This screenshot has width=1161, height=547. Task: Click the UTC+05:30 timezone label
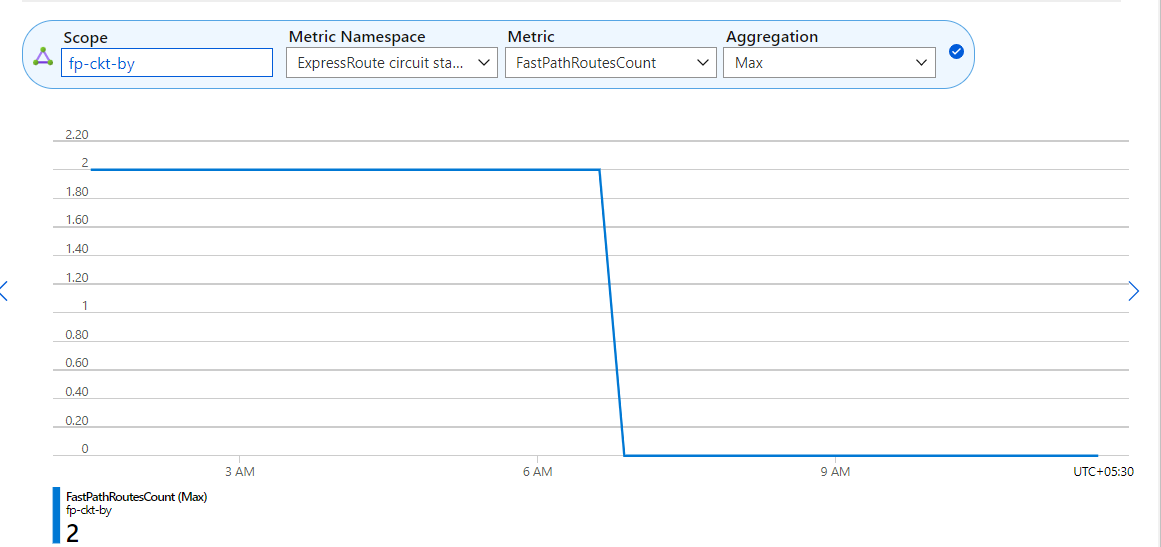[x=1104, y=471]
